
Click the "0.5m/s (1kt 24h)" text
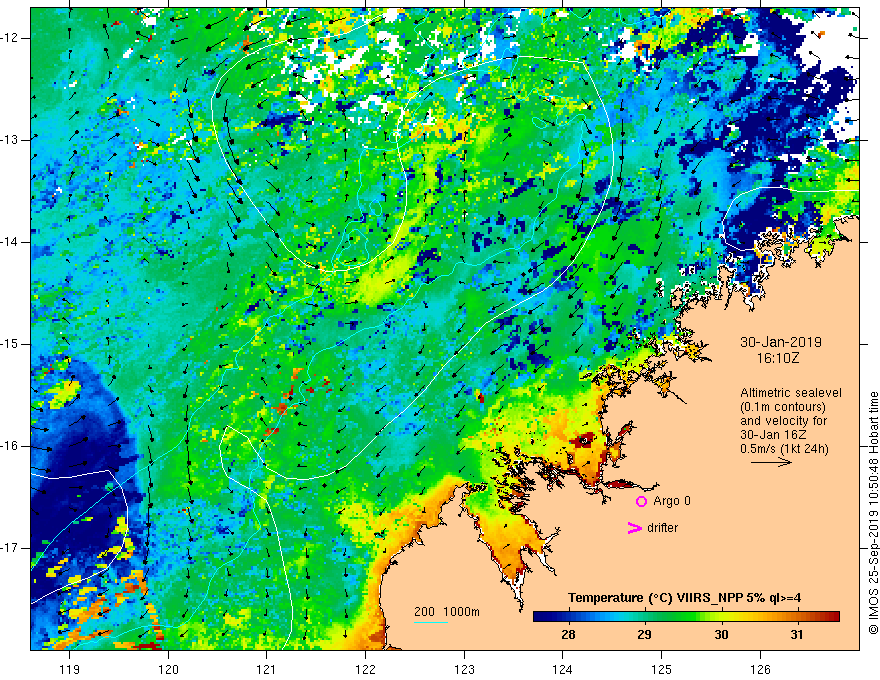tap(784, 449)
